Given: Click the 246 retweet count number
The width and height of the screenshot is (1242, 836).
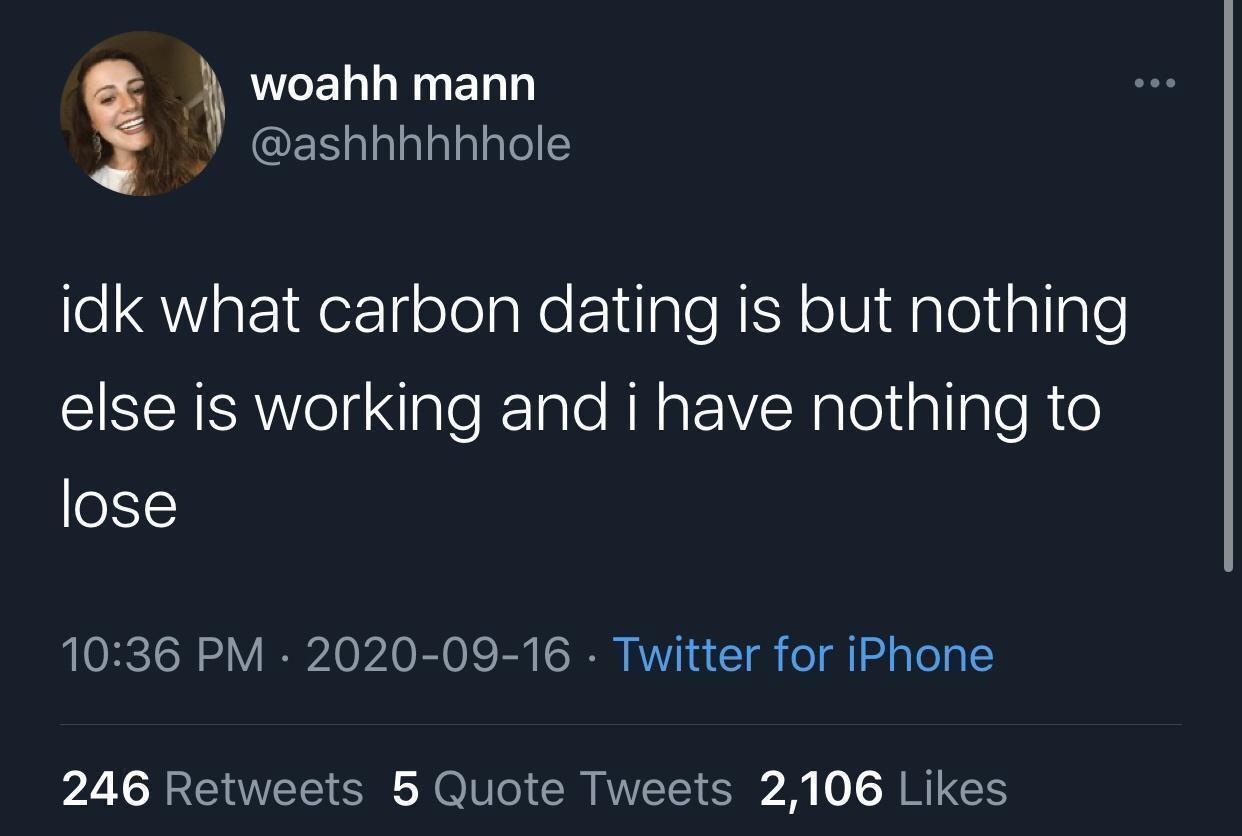Looking at the screenshot, I should point(106,788).
